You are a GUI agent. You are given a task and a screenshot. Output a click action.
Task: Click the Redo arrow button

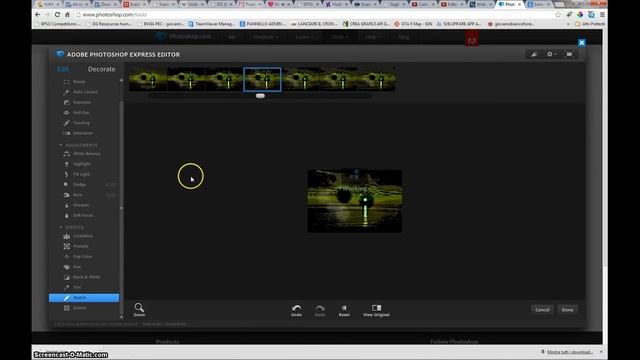[x=320, y=311]
